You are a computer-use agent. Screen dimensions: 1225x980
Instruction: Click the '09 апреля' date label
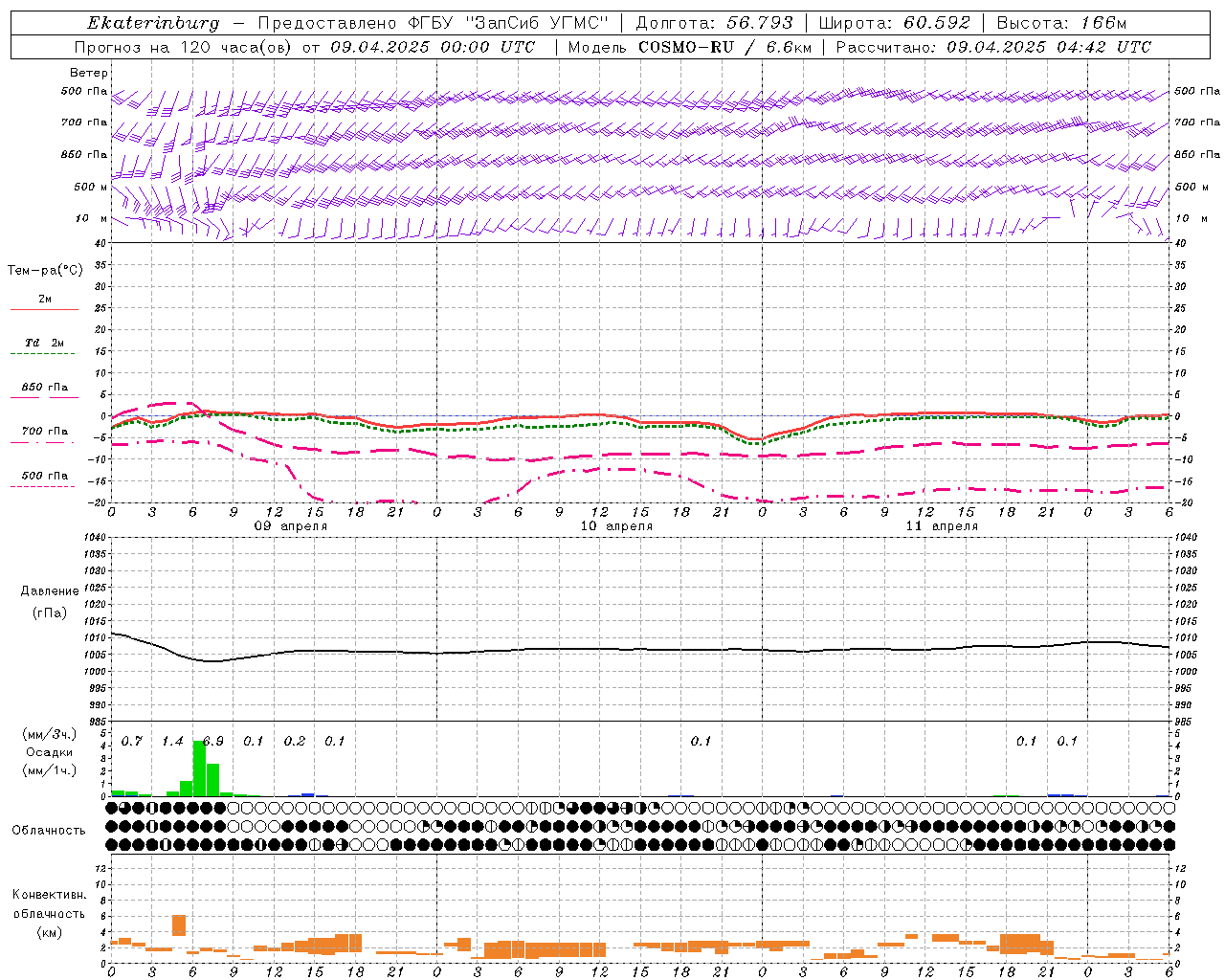tap(291, 526)
